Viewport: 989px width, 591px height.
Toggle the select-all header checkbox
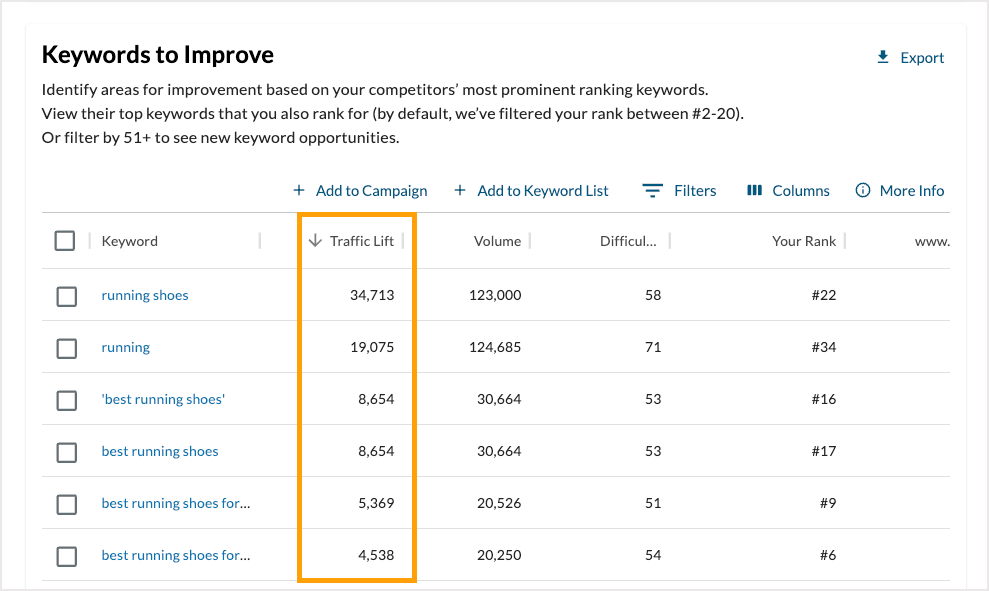coord(65,241)
